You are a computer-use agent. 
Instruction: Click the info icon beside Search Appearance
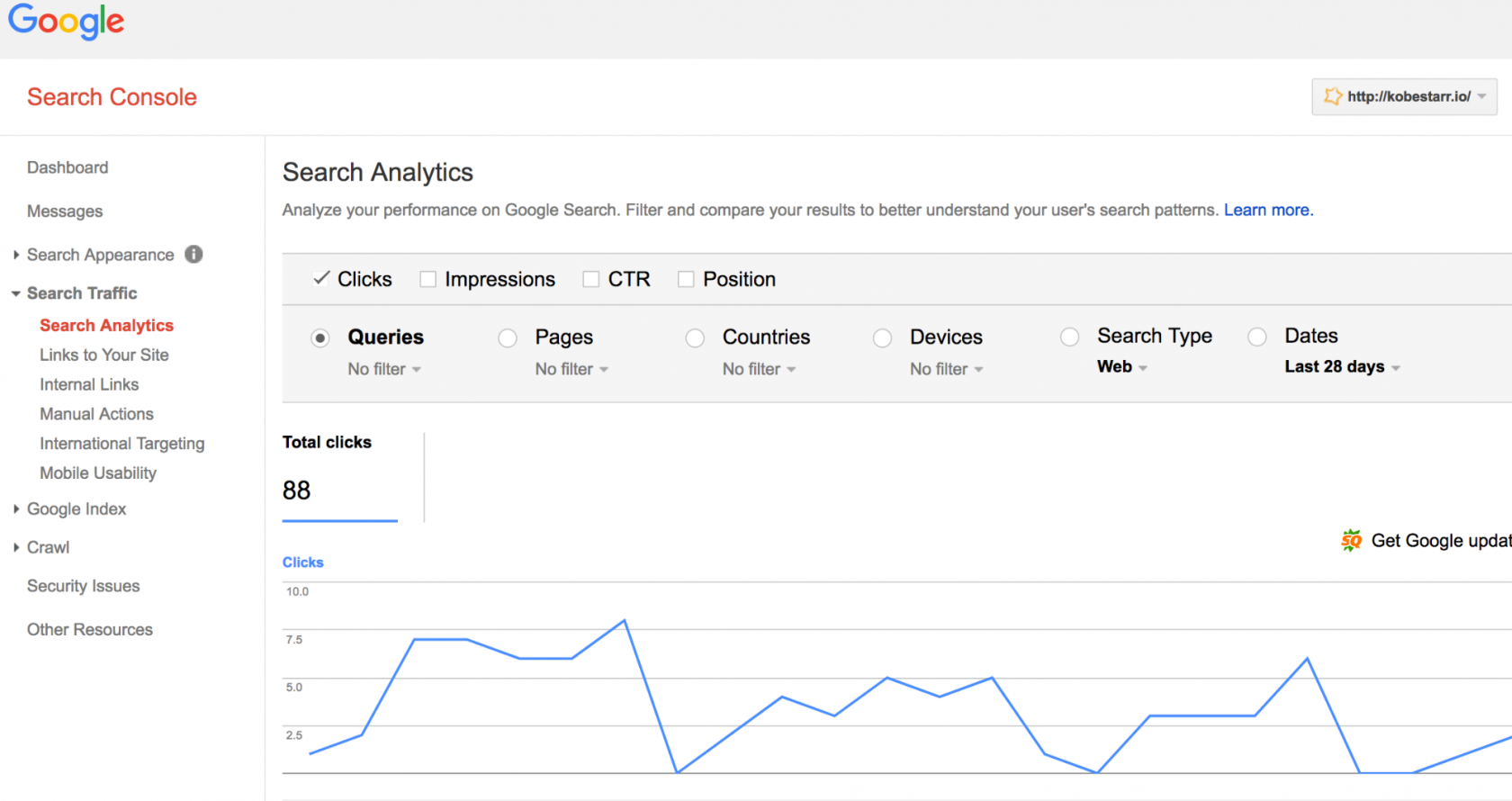point(193,254)
